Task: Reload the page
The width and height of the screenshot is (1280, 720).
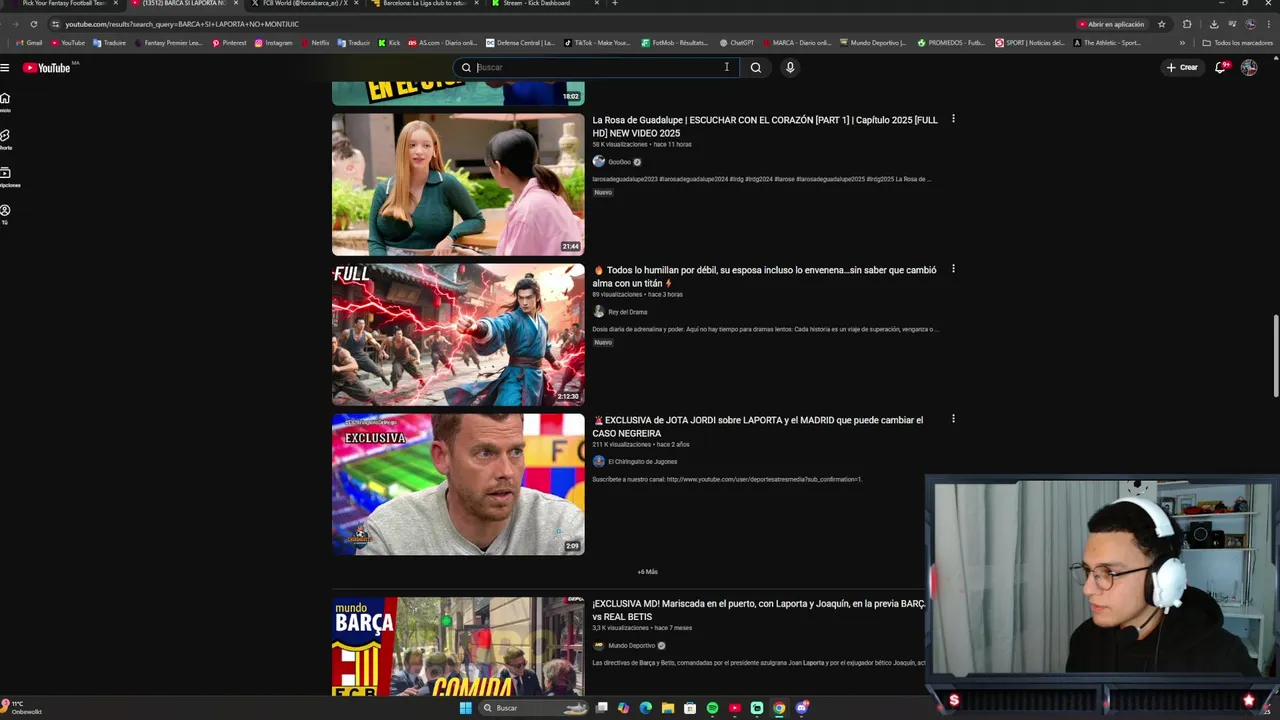Action: (34, 24)
